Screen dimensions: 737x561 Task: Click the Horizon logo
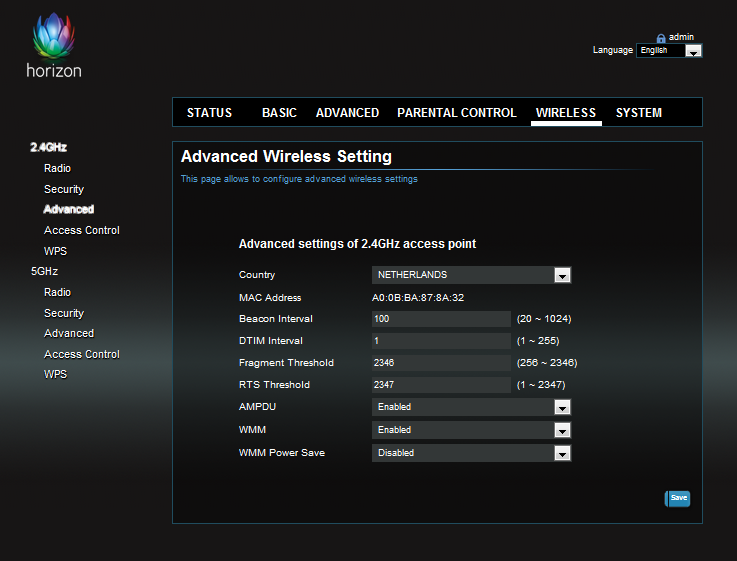[x=54, y=46]
